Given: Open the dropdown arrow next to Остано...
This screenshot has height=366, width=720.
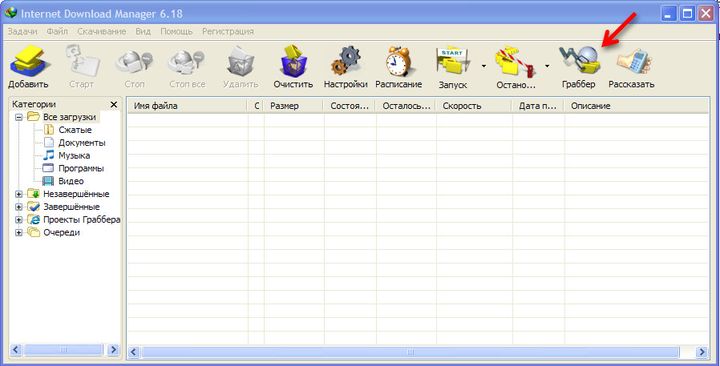Looking at the screenshot, I should tap(547, 66).
